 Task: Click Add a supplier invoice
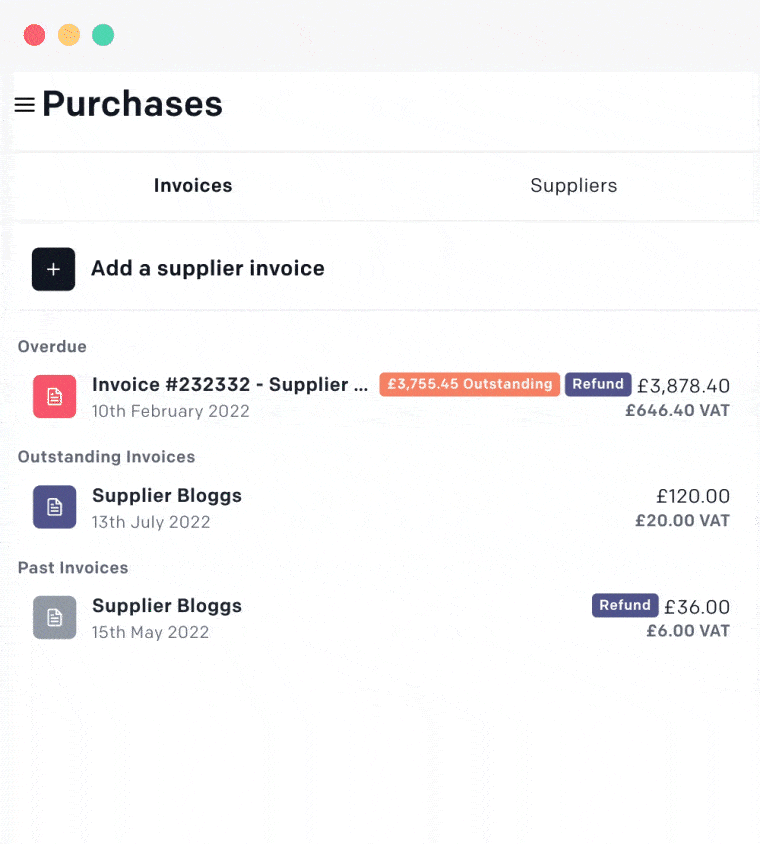tap(208, 268)
